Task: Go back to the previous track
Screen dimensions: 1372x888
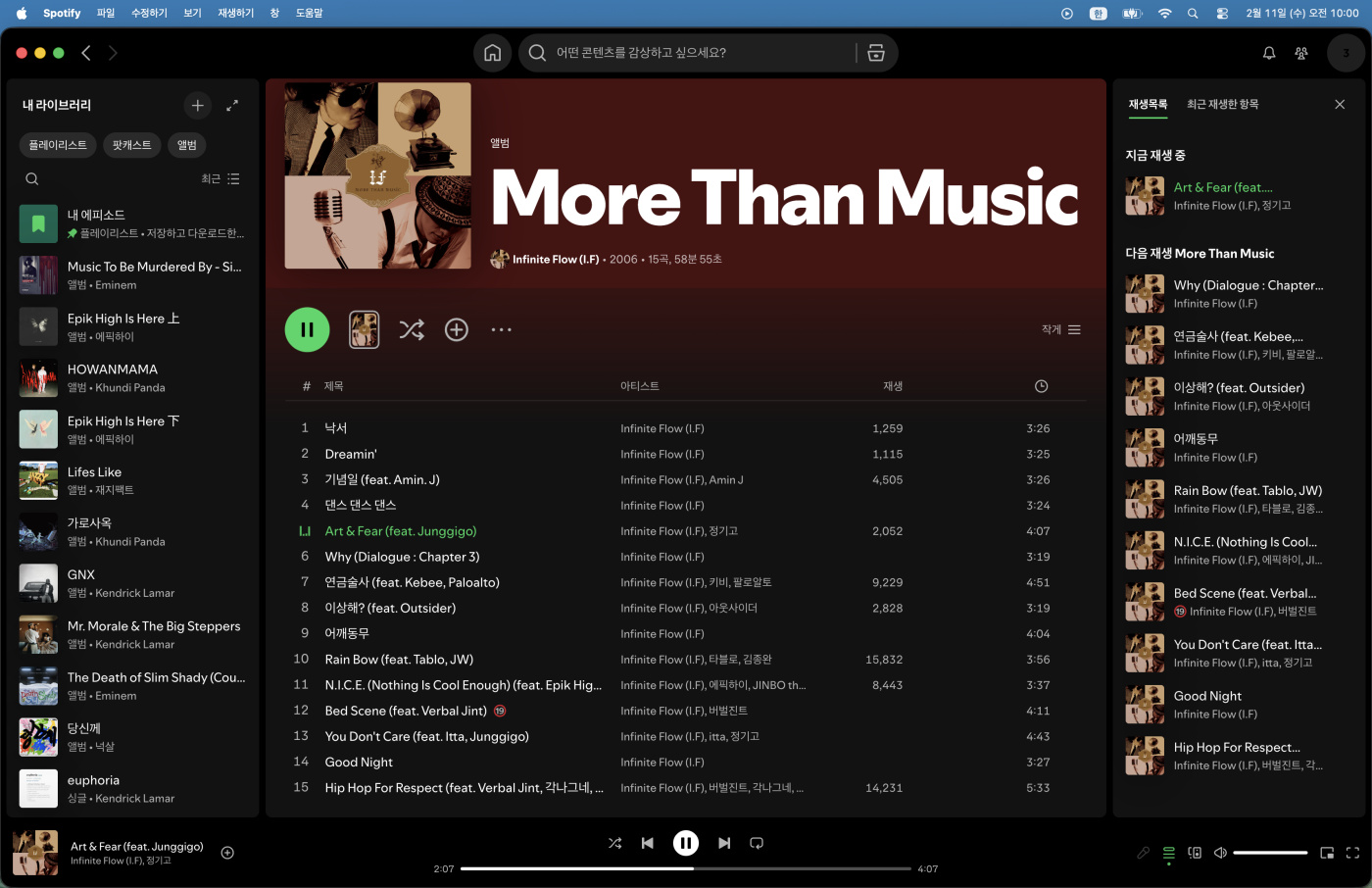Action: tap(648, 843)
